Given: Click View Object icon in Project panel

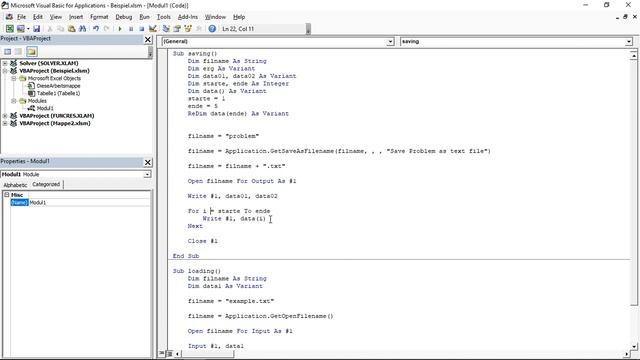Looking at the screenshot, I should coord(18,51).
